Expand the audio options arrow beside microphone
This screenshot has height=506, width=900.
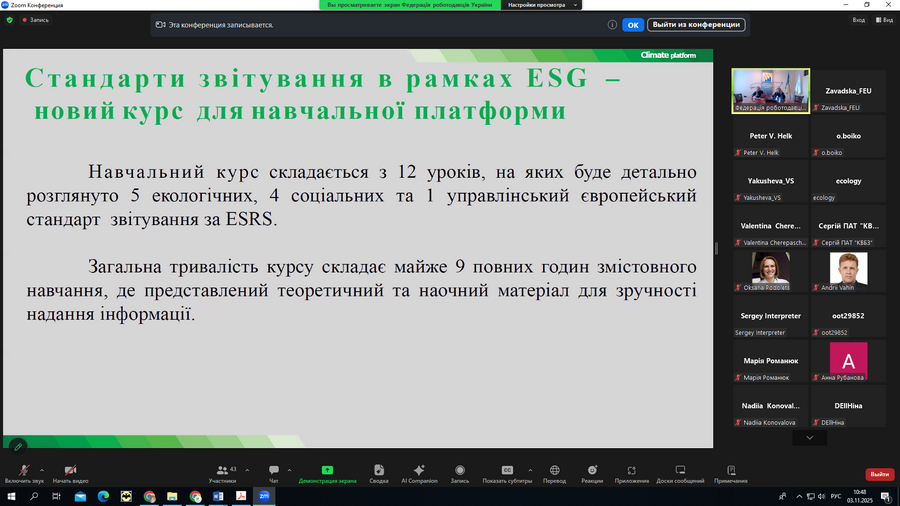(x=40, y=467)
